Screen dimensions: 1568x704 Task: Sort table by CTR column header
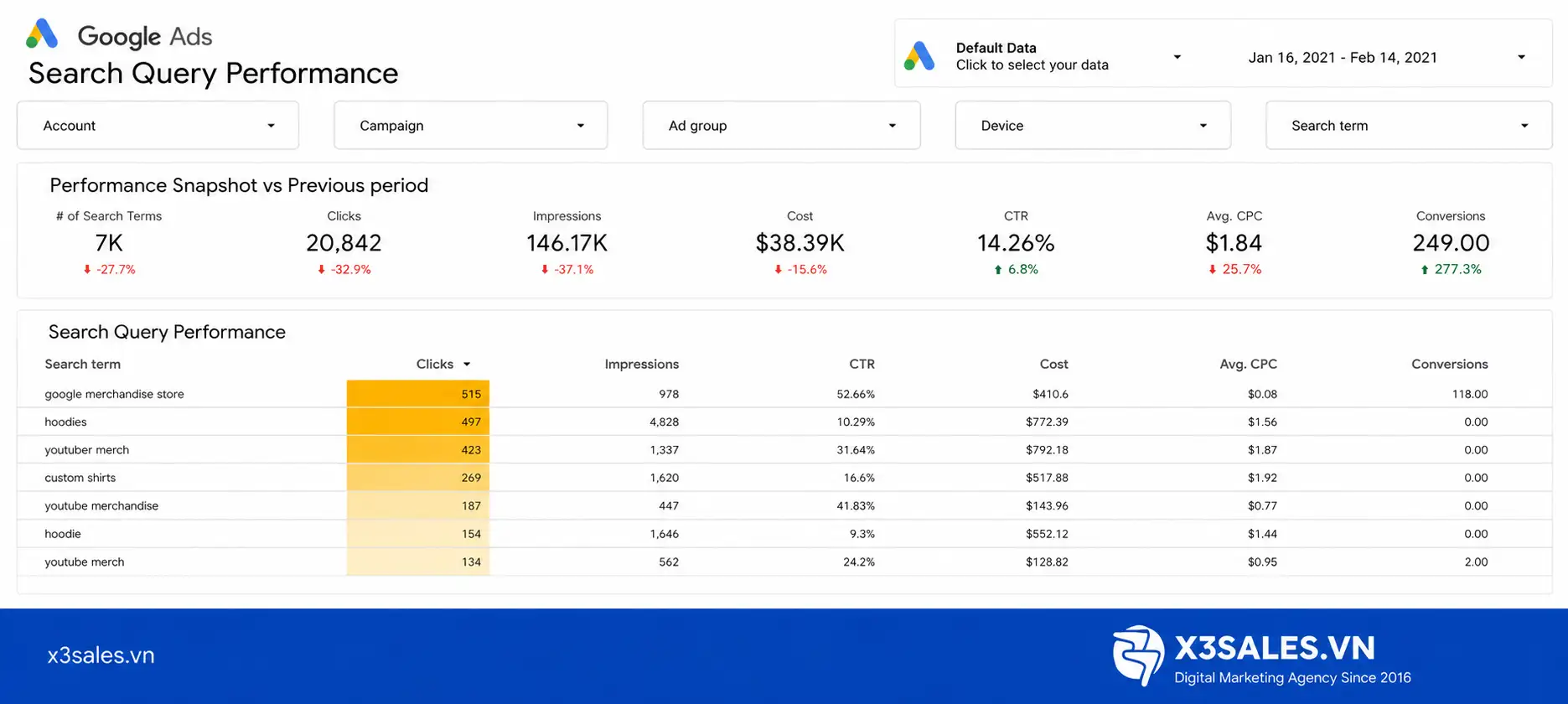(x=862, y=365)
